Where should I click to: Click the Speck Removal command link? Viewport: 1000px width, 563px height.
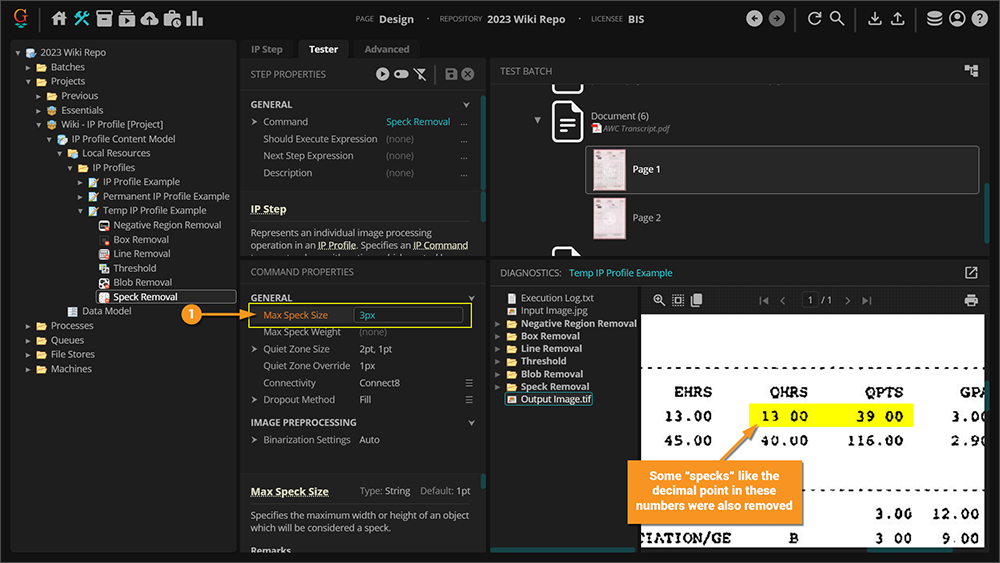click(x=418, y=122)
